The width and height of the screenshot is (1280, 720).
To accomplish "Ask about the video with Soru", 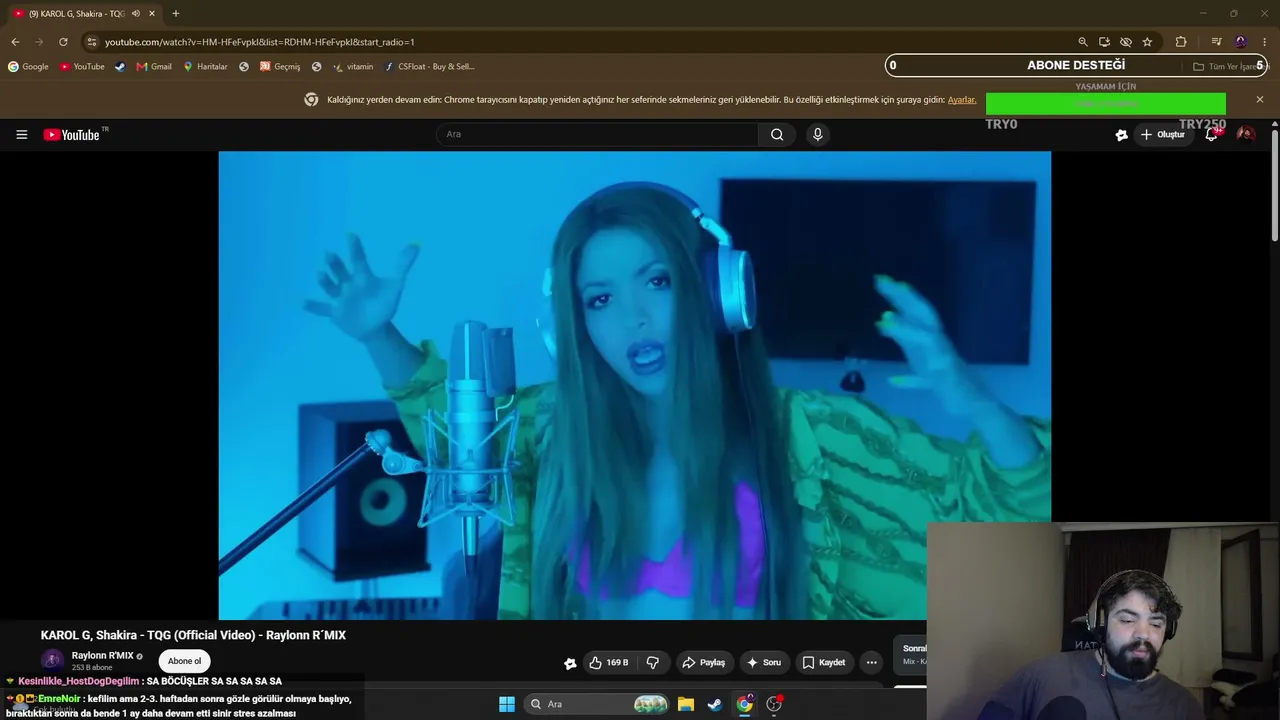I will pyautogui.click(x=763, y=662).
